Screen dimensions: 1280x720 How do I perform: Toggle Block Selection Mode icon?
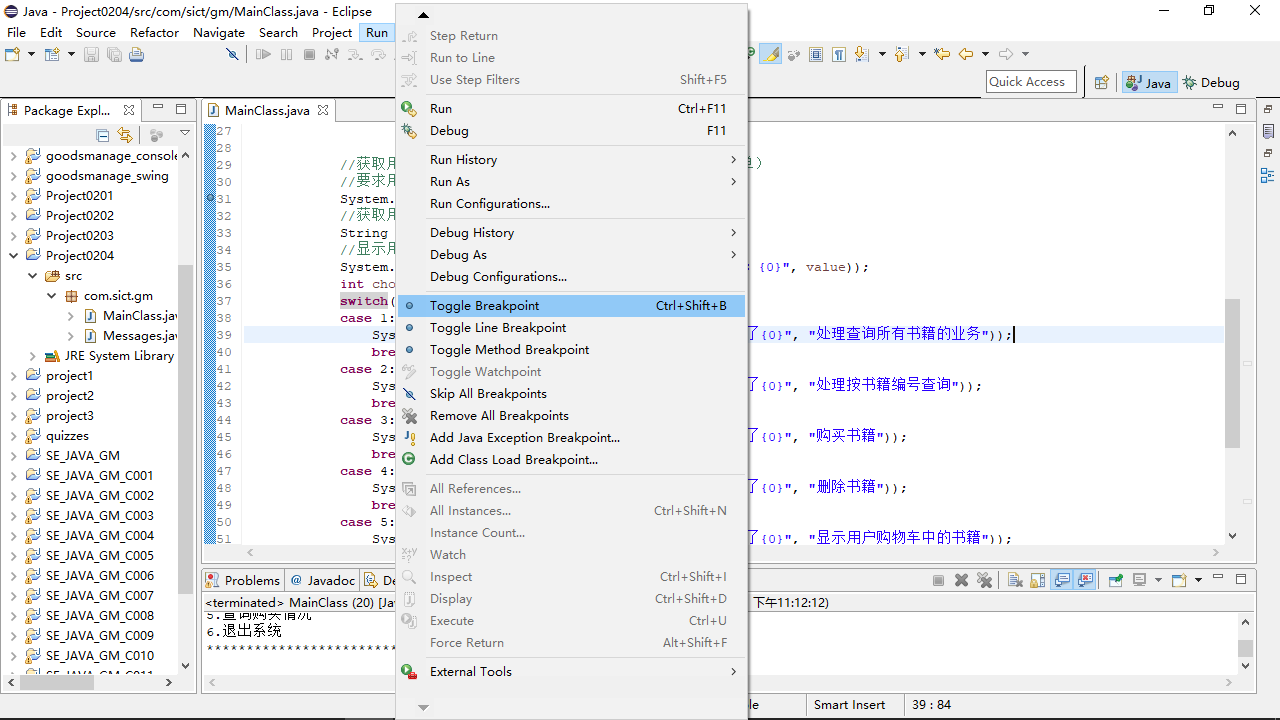point(816,54)
